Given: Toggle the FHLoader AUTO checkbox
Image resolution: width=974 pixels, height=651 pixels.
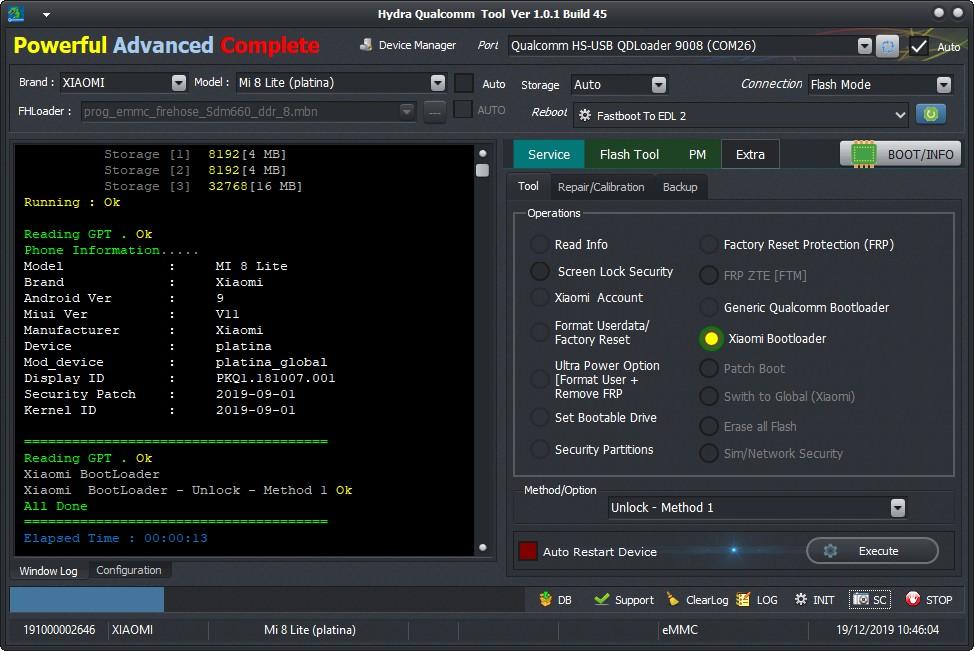Looking at the screenshot, I should click(x=462, y=109).
